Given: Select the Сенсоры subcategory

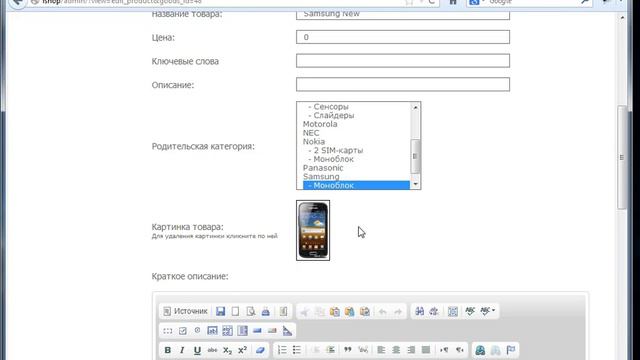Looking at the screenshot, I should point(328,107).
